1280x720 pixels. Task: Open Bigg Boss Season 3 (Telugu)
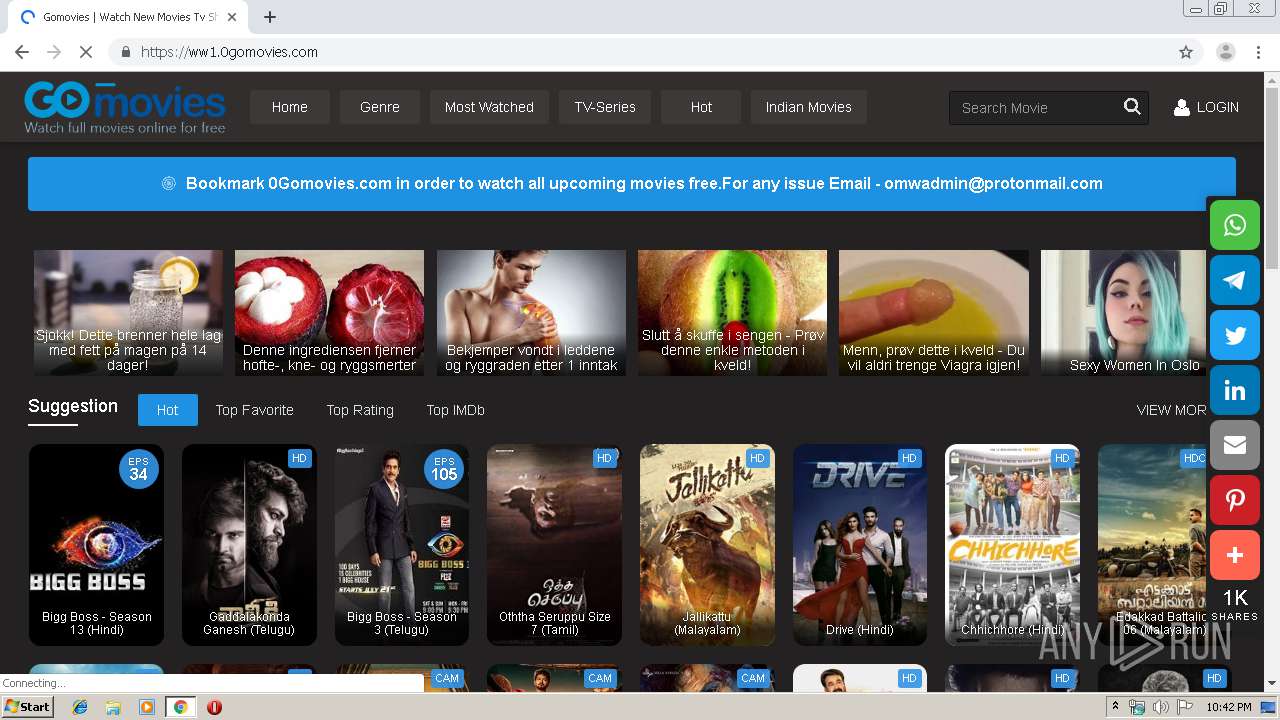click(402, 545)
